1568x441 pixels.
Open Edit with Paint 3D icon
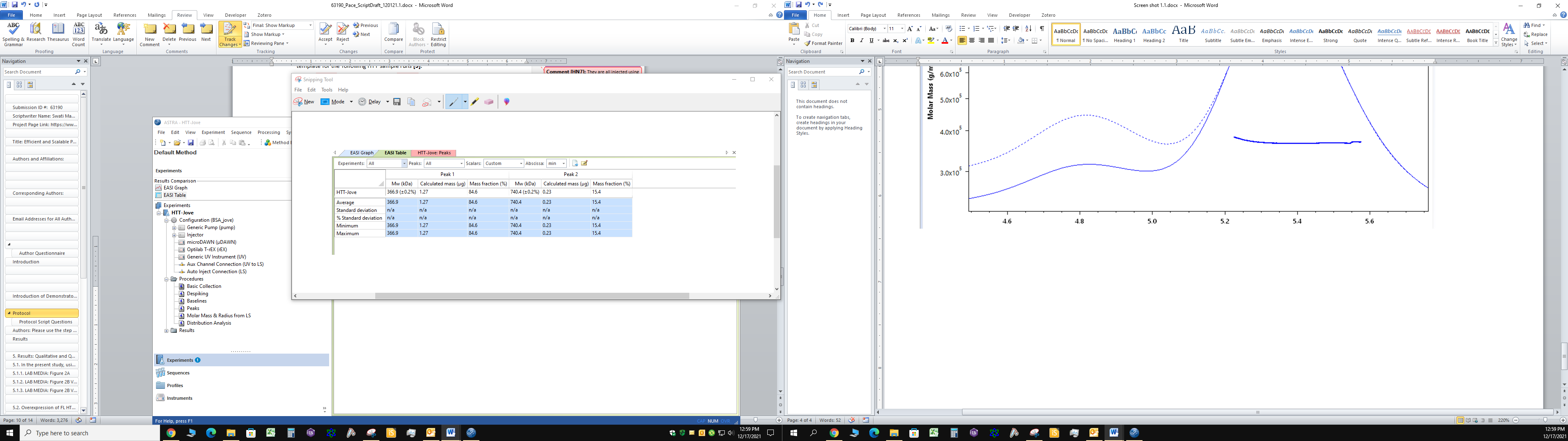point(506,102)
